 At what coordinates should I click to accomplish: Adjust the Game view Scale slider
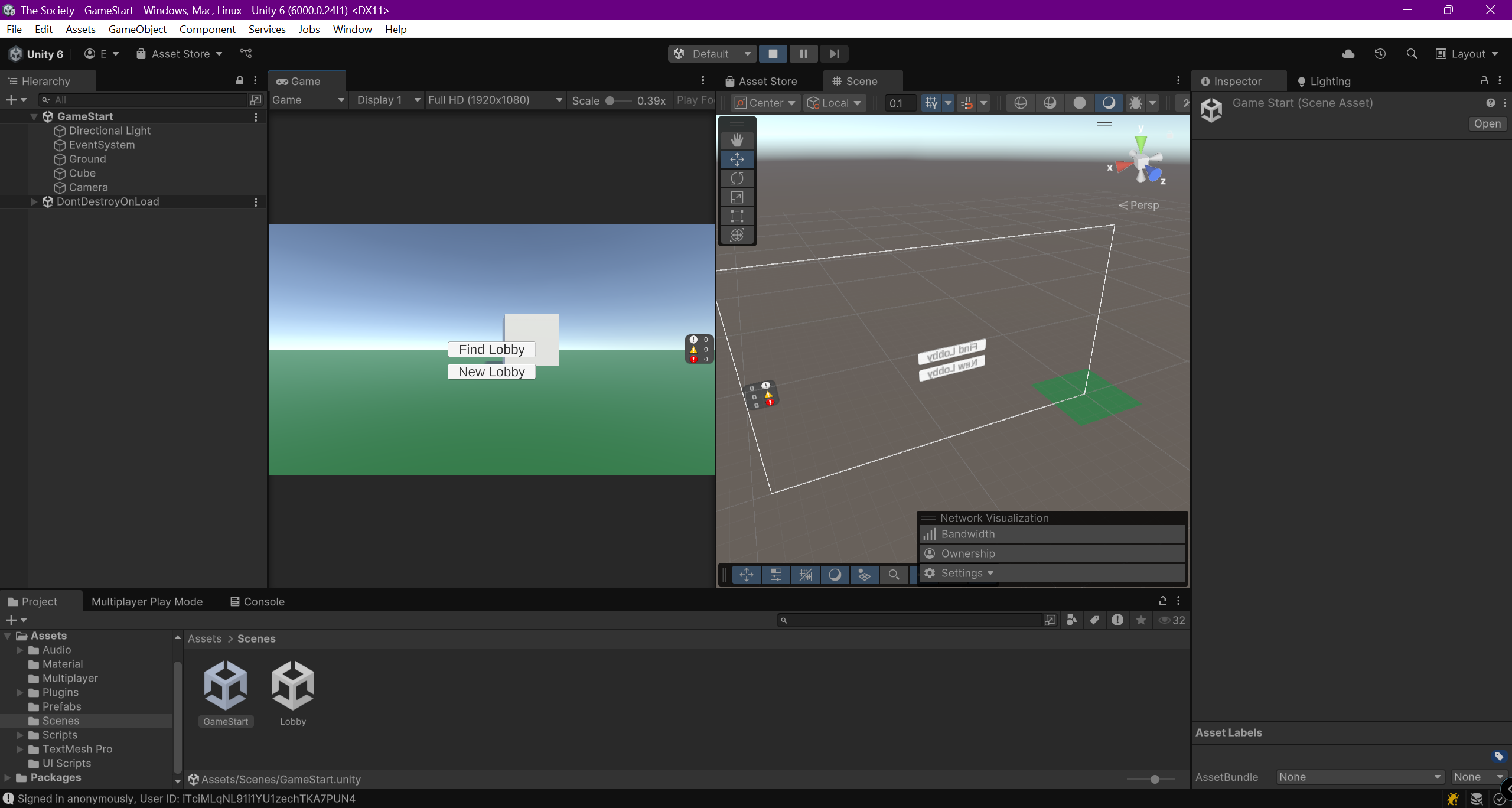click(x=611, y=100)
